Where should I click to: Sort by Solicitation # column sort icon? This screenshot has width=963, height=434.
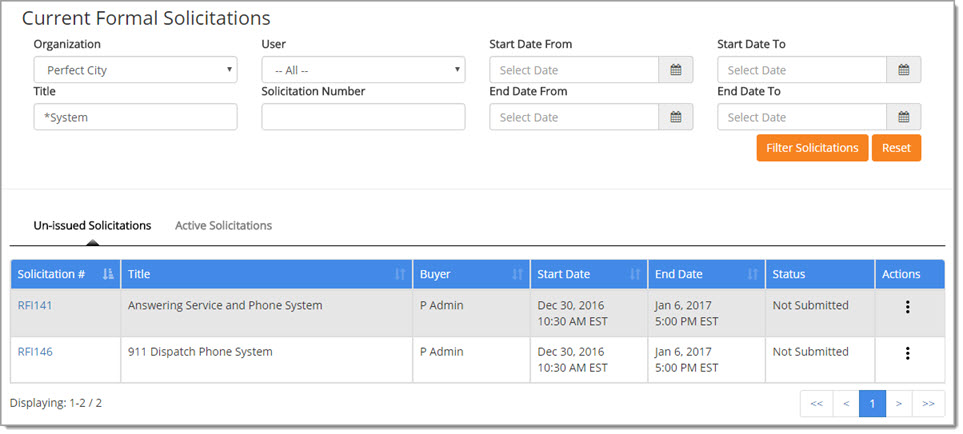coord(108,275)
